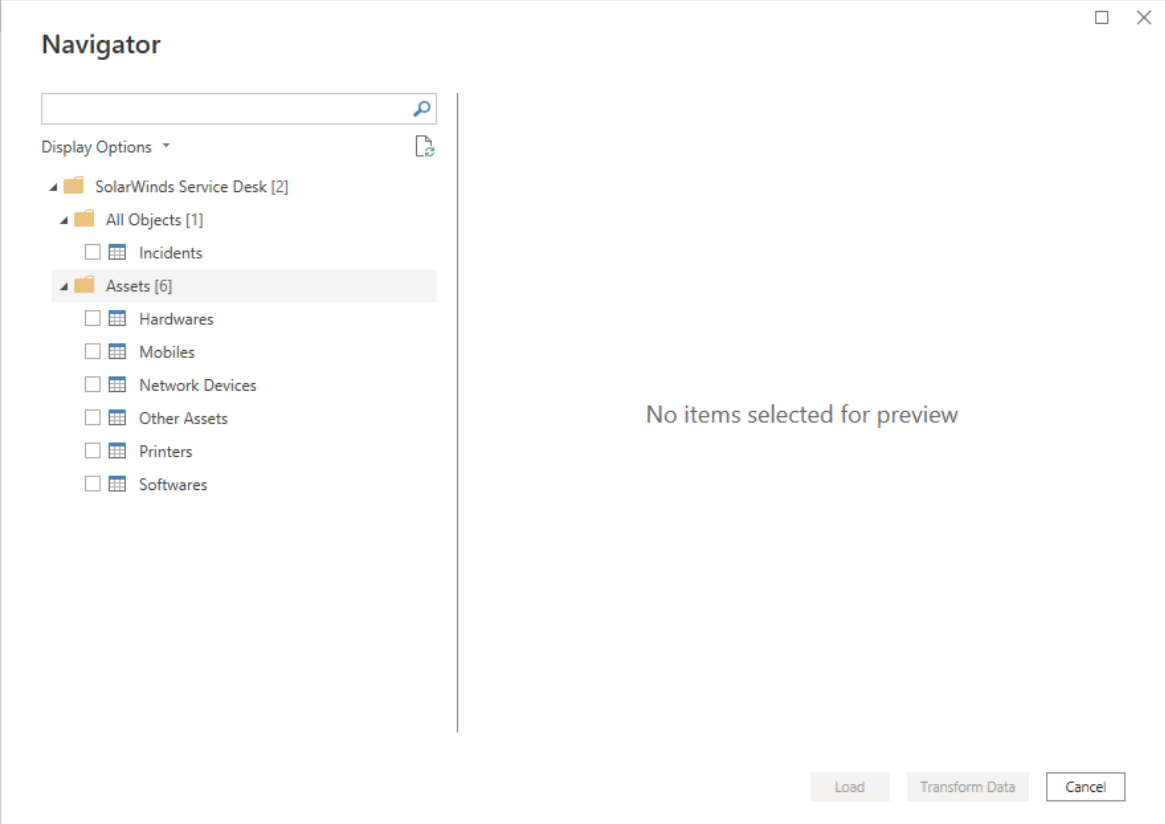Click the refresh preview page icon
Screen dimensions: 1165x824
(425, 147)
